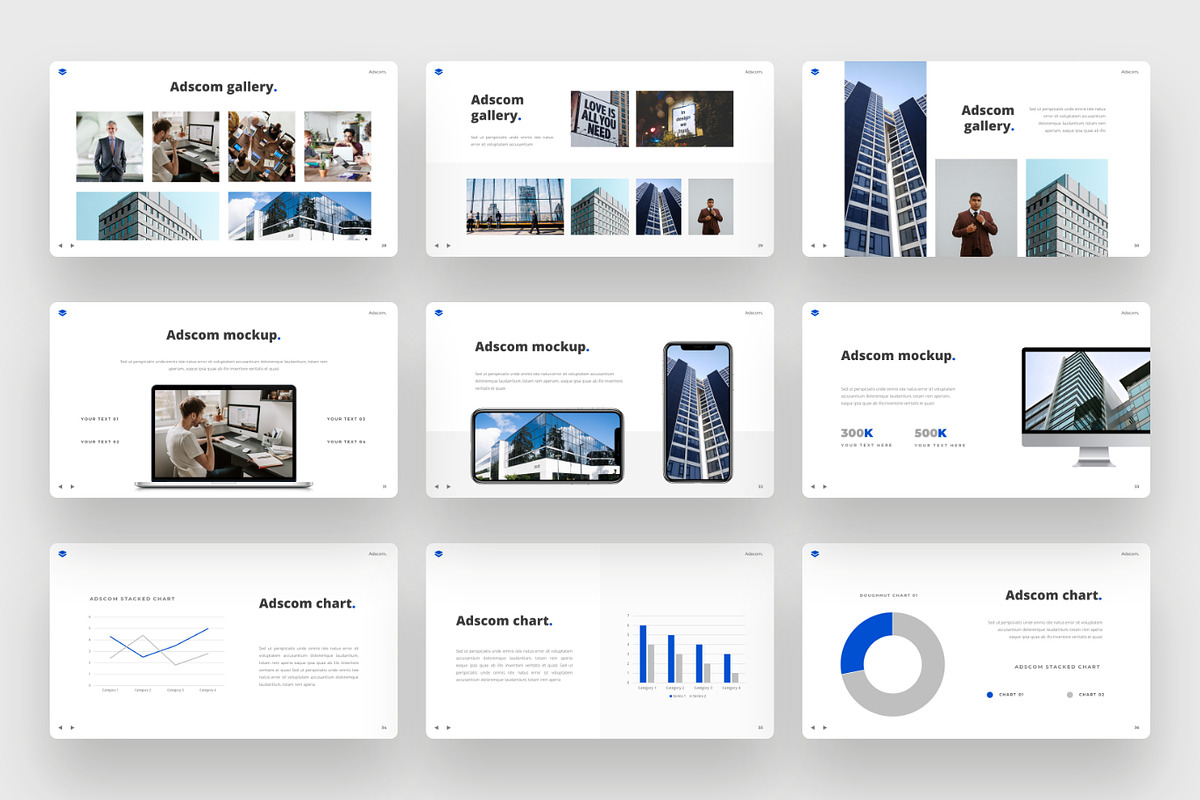Click the 'Adscom mockup.' title on the laptop slide

click(x=224, y=336)
